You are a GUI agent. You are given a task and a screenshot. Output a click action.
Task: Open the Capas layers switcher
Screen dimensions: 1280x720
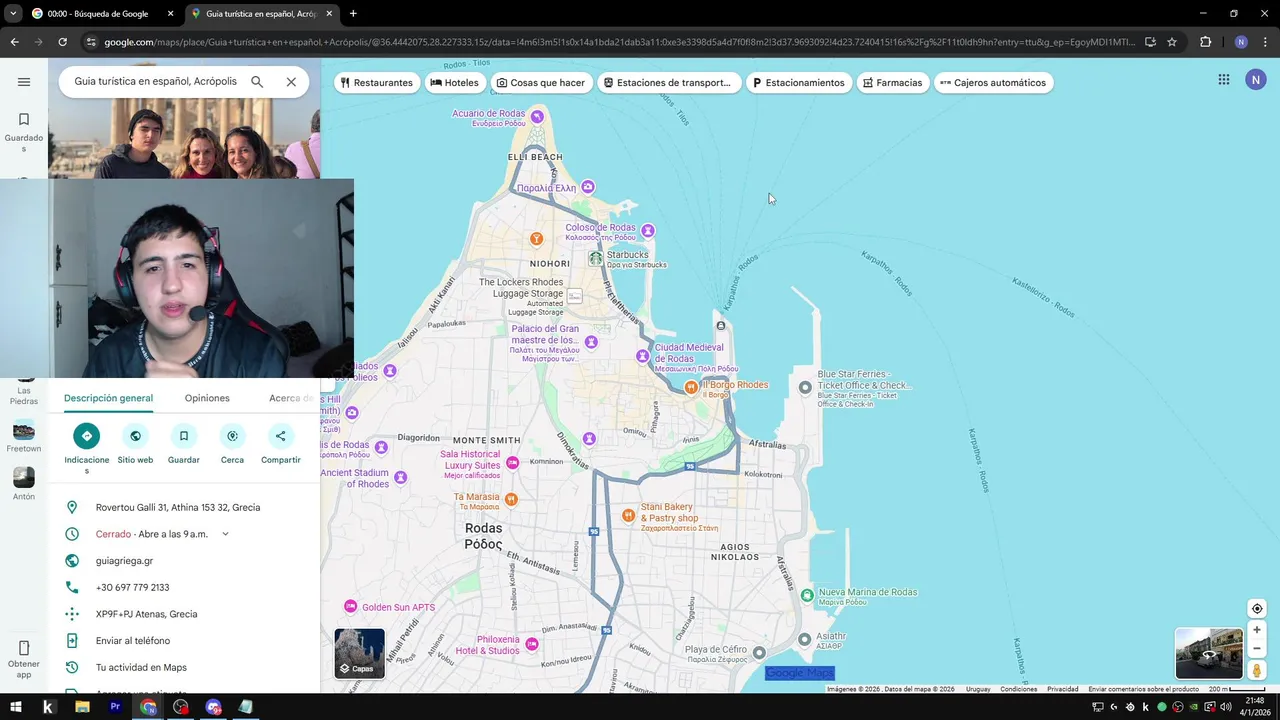click(x=359, y=653)
